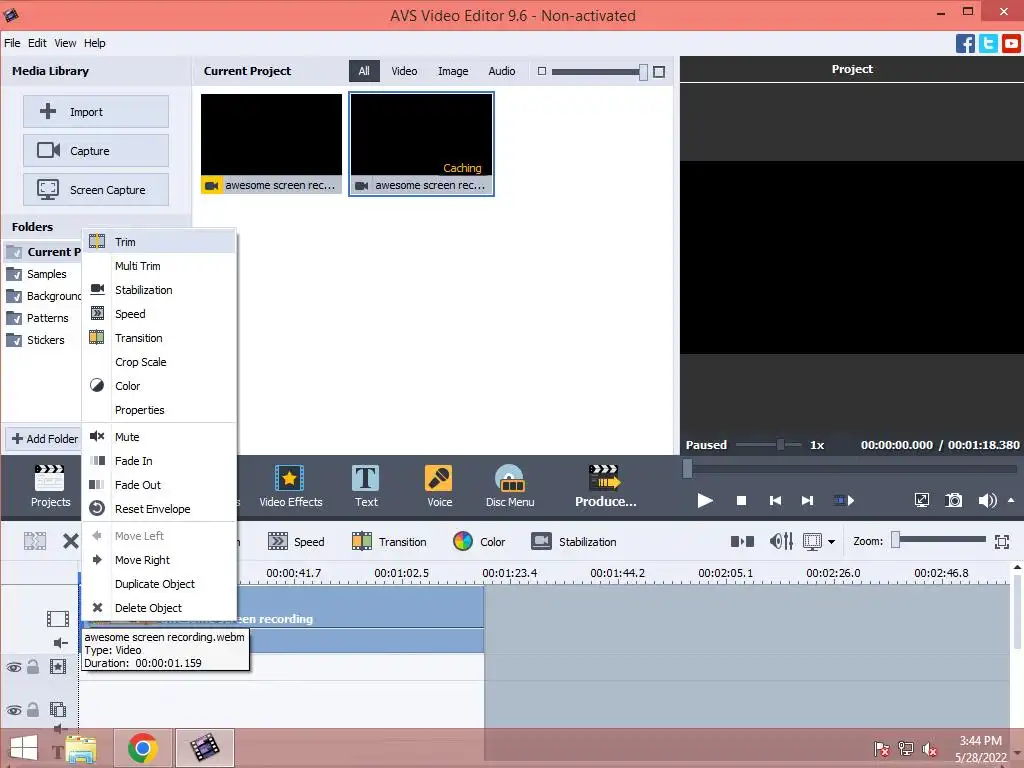Open the YouTube link icon
The height and width of the screenshot is (768, 1024).
[1011, 44]
